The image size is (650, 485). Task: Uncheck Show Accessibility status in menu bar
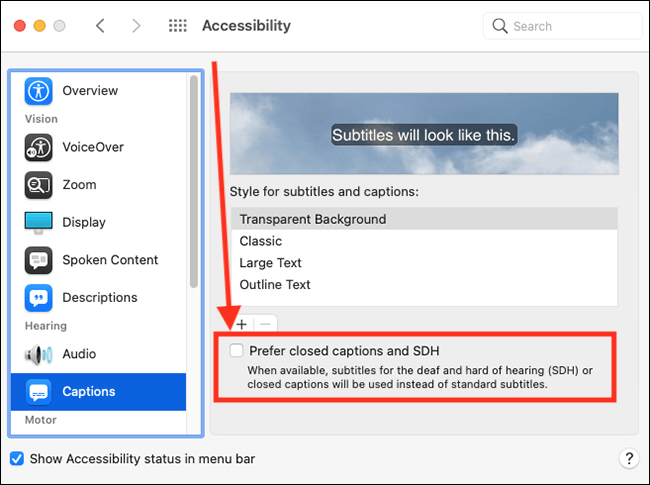(17, 459)
